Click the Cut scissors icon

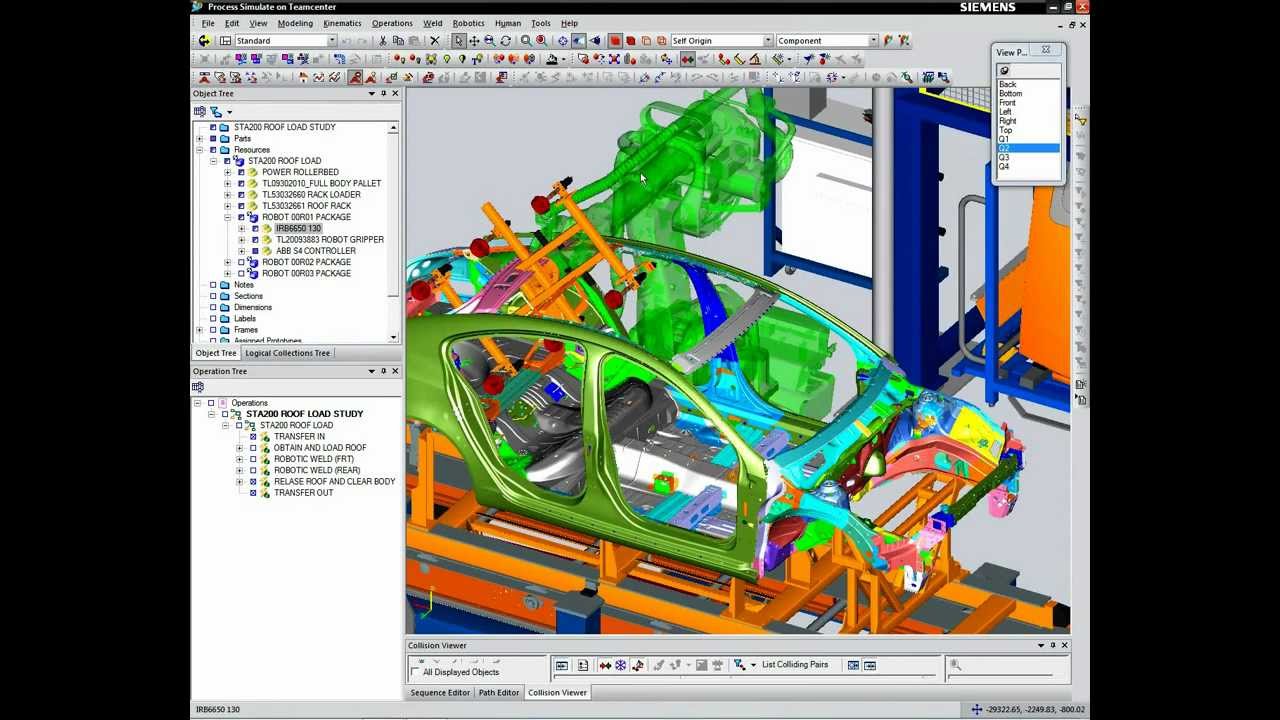(x=383, y=41)
